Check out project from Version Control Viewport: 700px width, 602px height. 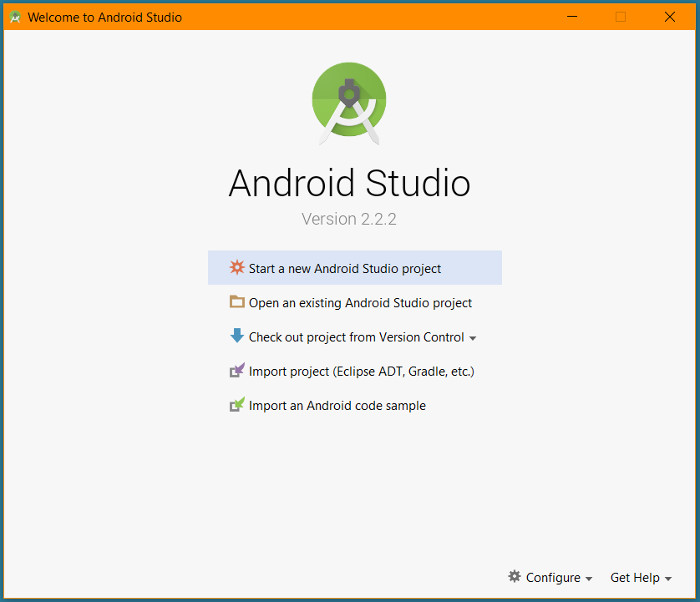click(356, 337)
